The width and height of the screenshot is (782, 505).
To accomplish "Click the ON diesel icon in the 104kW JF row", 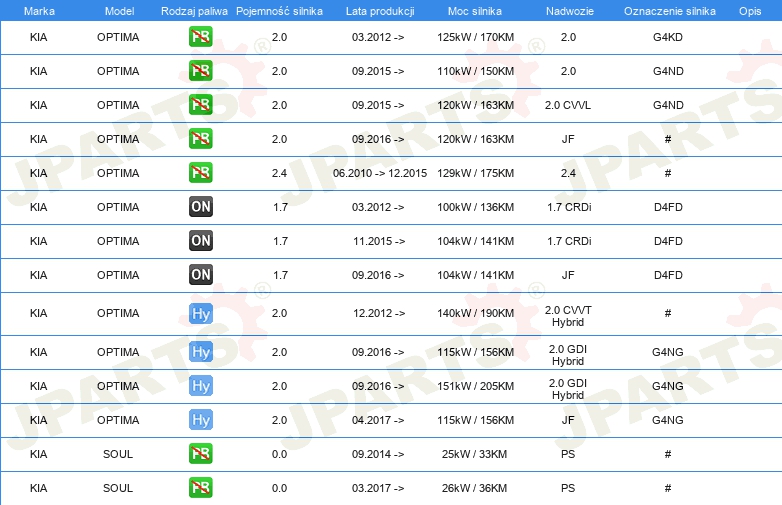I will coord(200,274).
